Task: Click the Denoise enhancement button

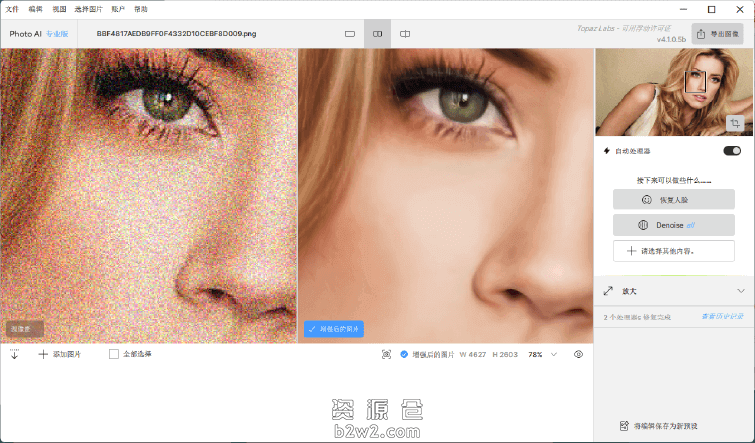Action: click(x=673, y=225)
